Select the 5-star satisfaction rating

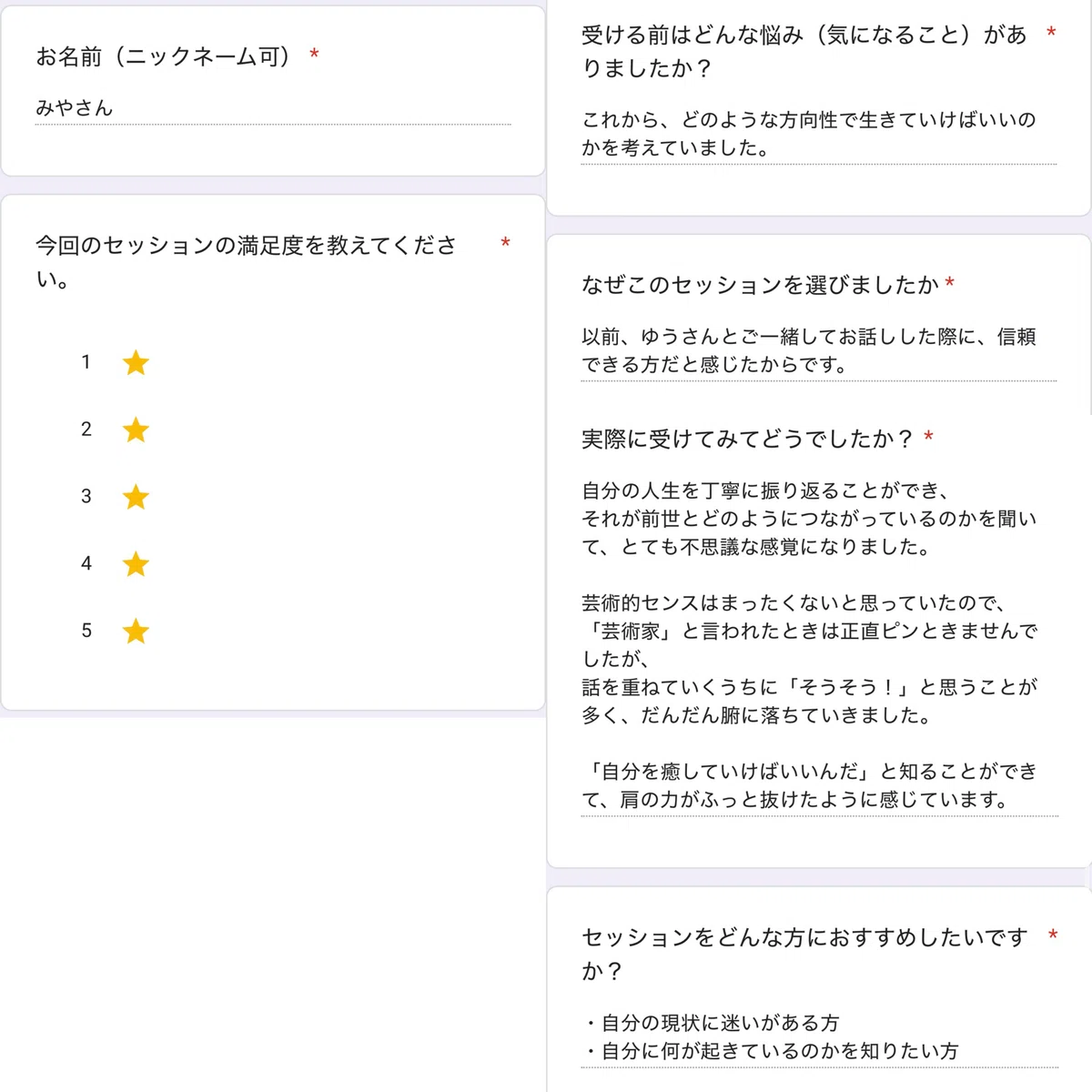(x=136, y=631)
